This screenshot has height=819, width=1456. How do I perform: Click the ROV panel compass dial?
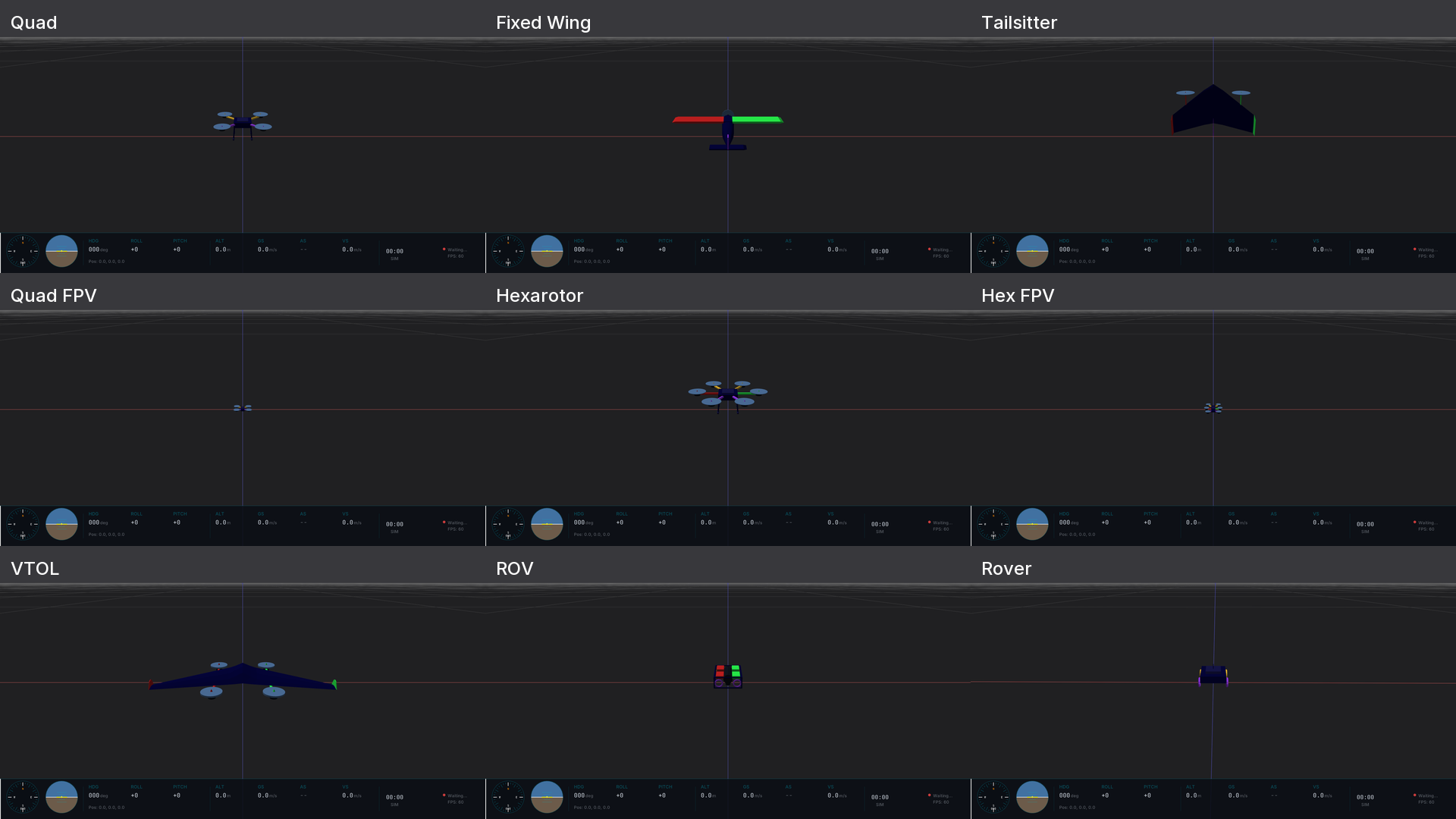tap(508, 797)
